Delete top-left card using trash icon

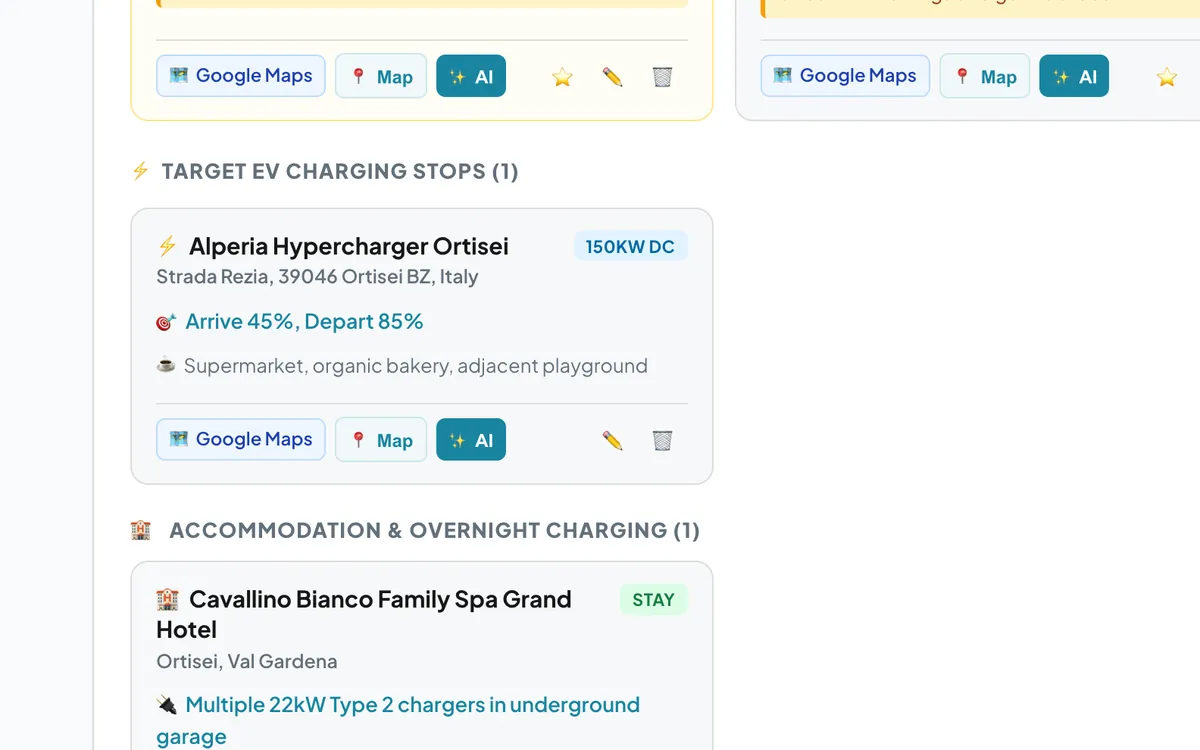[662, 77]
